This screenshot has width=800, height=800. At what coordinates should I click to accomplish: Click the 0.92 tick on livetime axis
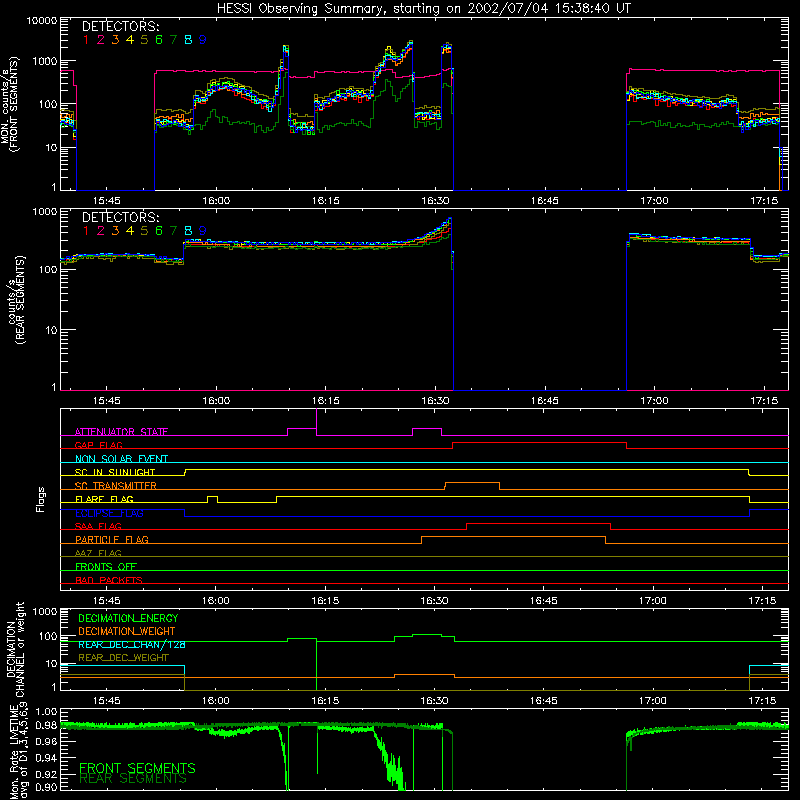[x=46, y=774]
